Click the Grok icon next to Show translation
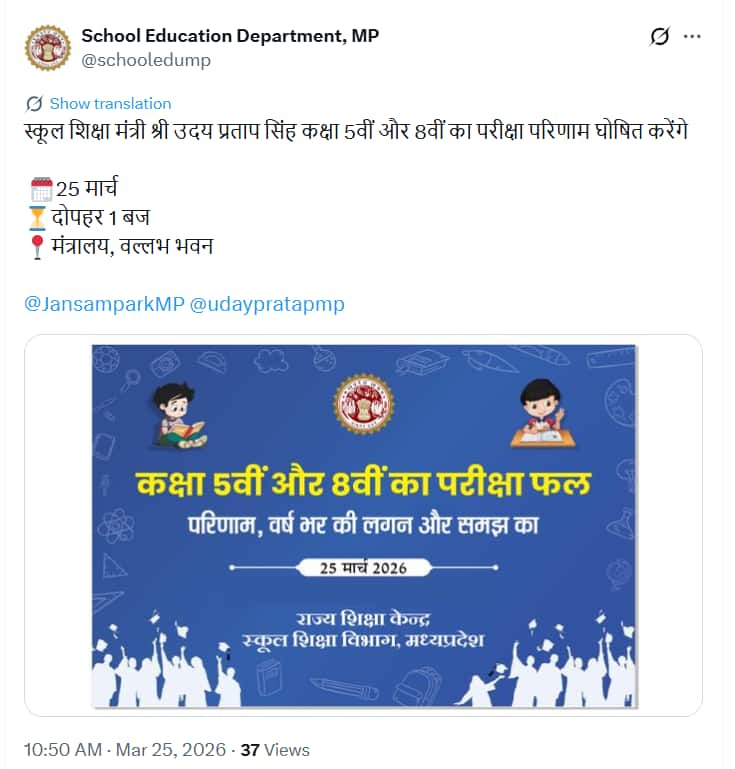 click(34, 103)
